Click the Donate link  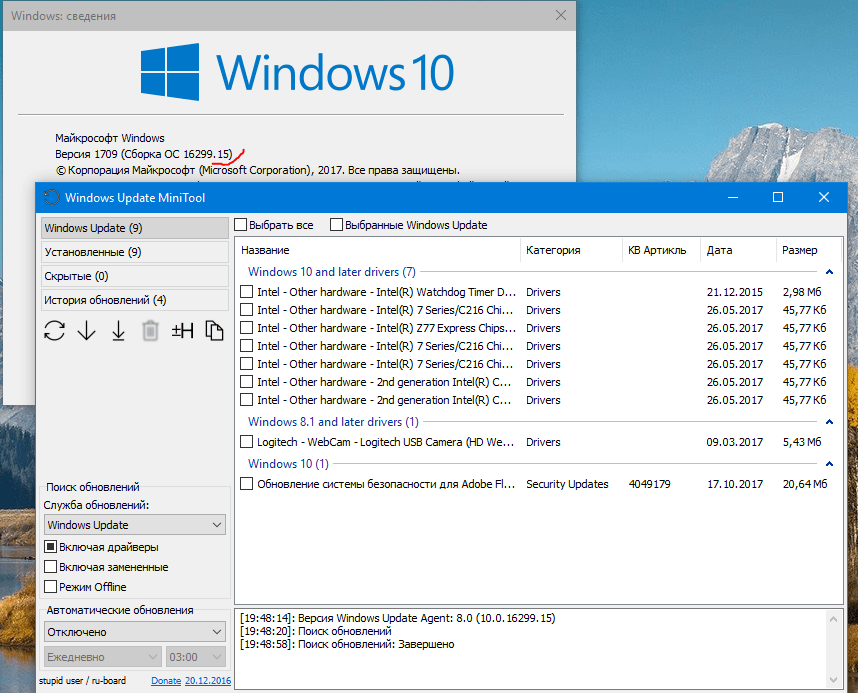pos(166,681)
